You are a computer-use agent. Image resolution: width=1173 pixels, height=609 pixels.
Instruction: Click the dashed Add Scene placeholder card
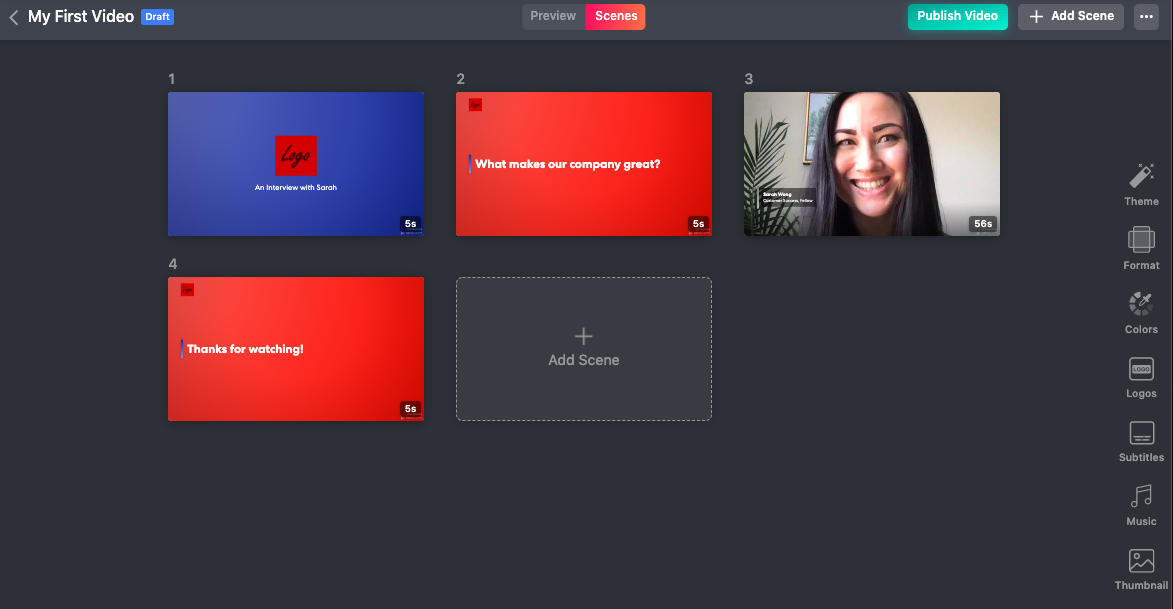tap(584, 349)
